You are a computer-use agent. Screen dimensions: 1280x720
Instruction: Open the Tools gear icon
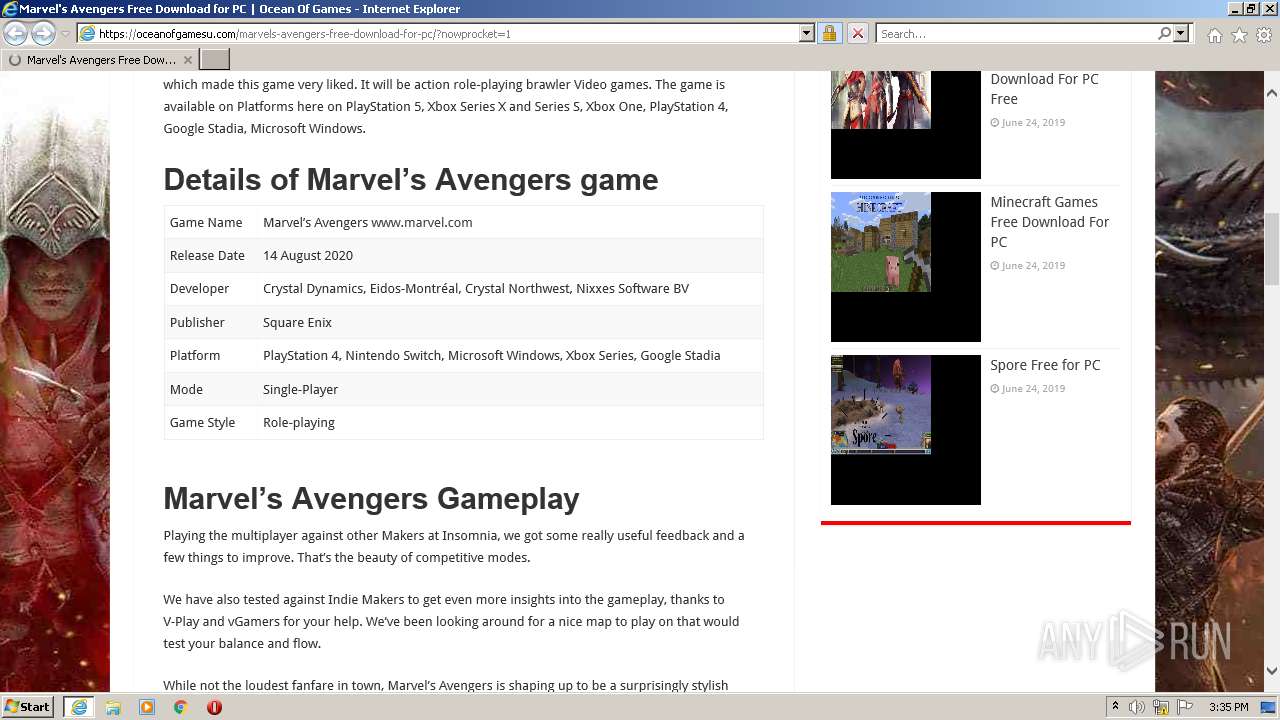tap(1263, 35)
